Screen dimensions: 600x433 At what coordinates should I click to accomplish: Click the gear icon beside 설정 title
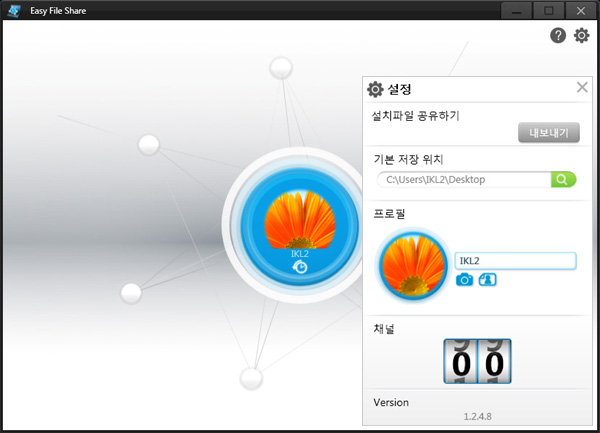(x=375, y=89)
